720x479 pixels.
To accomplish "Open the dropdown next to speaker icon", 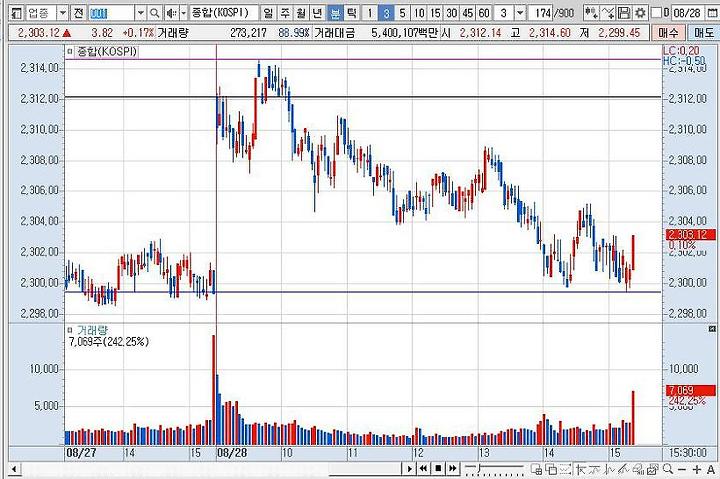I will click(183, 13).
